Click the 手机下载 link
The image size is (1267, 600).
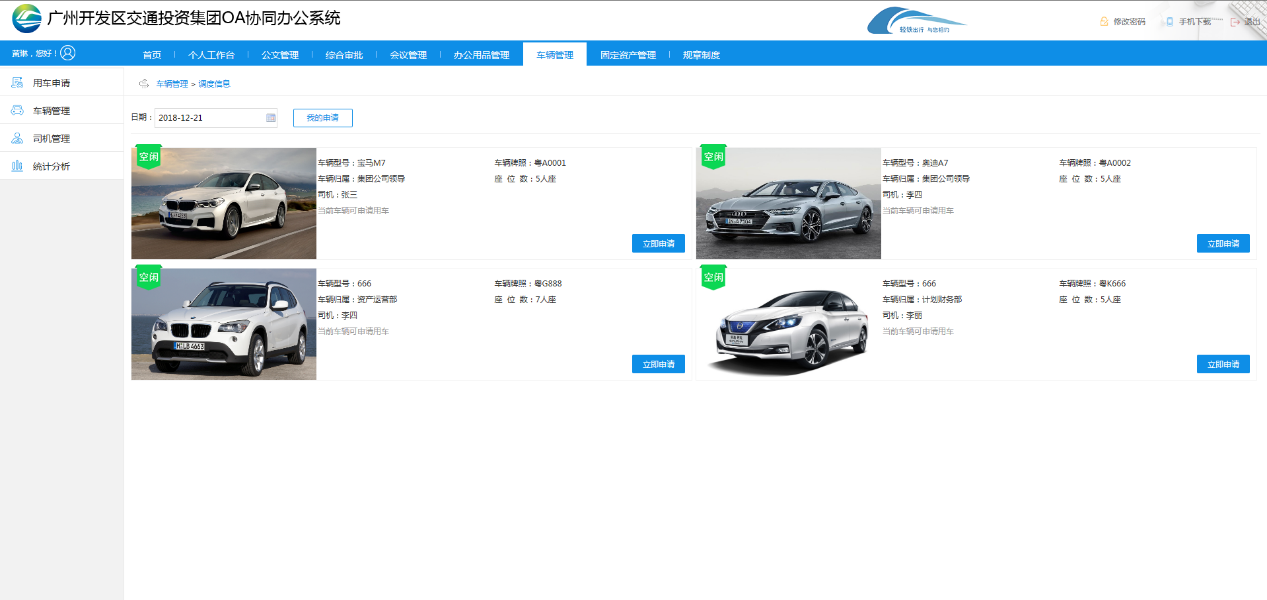[x=1195, y=21]
